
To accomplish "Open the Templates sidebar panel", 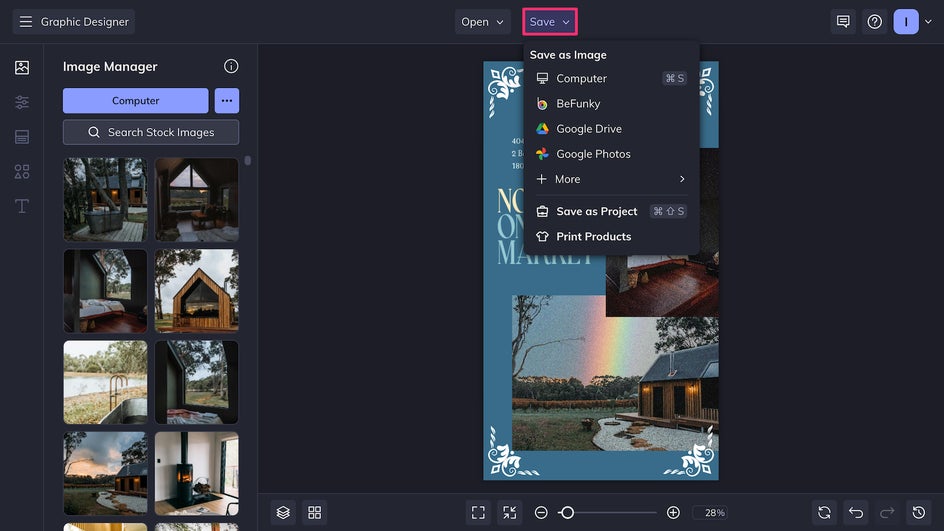I will (x=22, y=137).
